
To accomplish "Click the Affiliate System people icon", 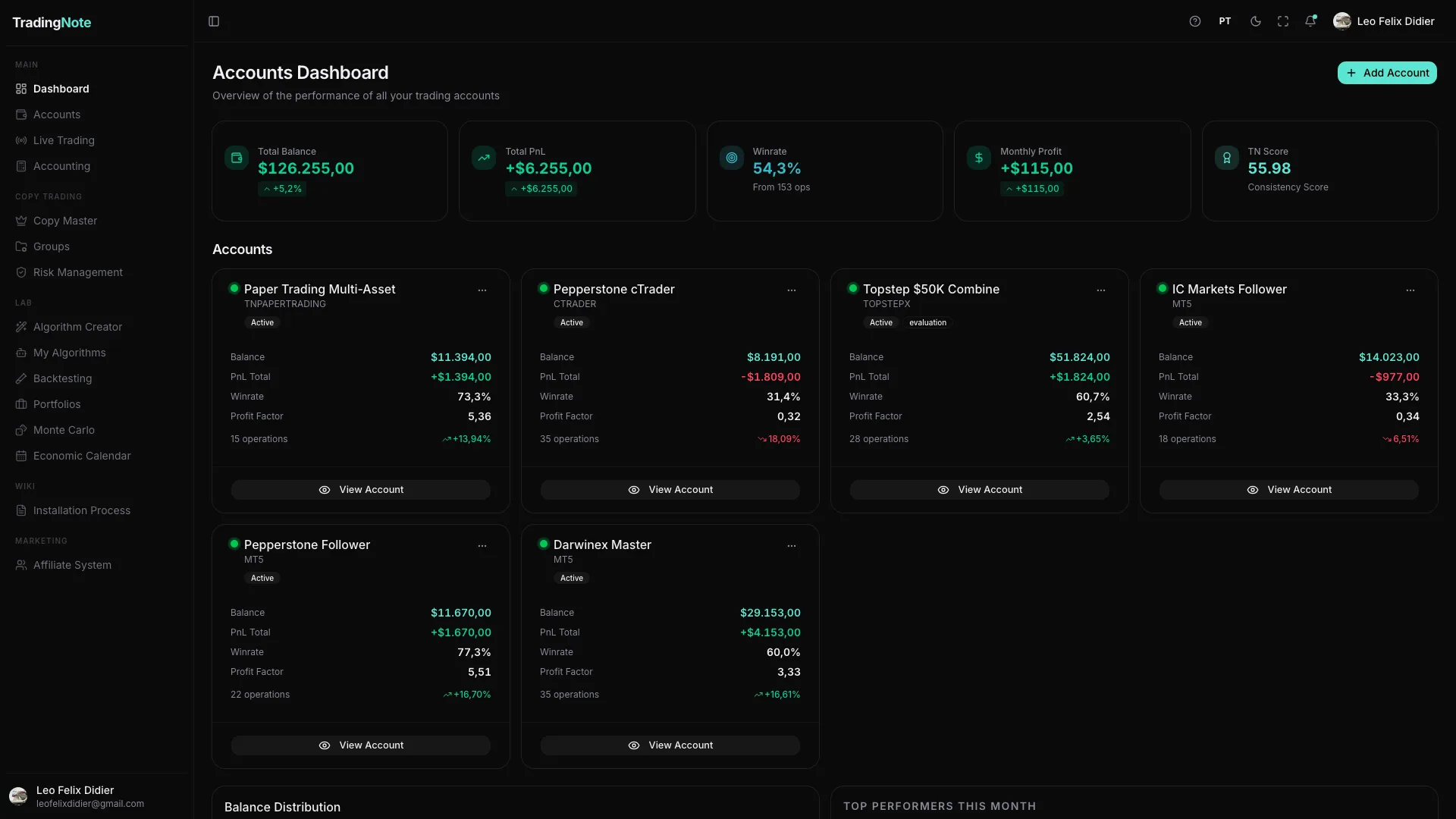I will pyautogui.click(x=21, y=565).
